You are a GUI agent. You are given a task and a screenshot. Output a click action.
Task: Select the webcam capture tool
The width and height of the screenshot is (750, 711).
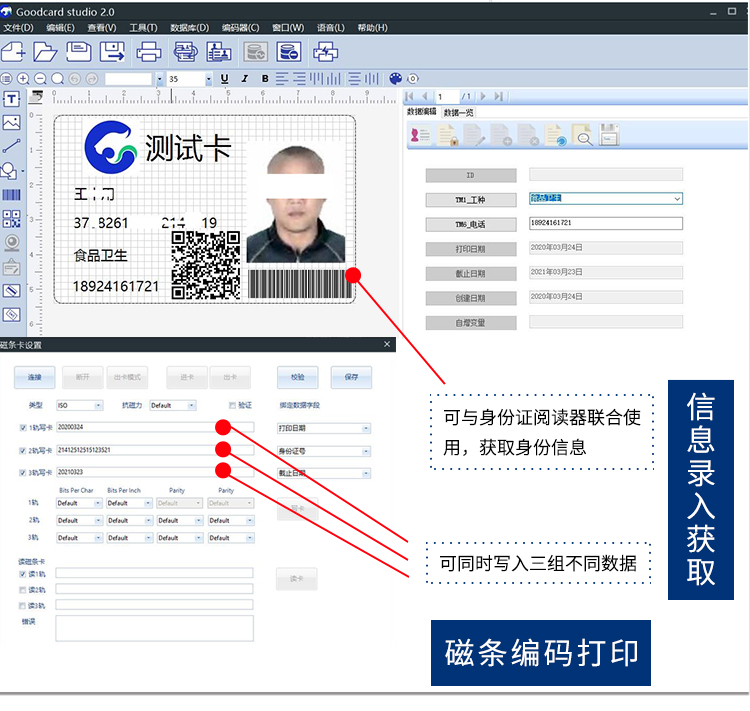[x=11, y=243]
